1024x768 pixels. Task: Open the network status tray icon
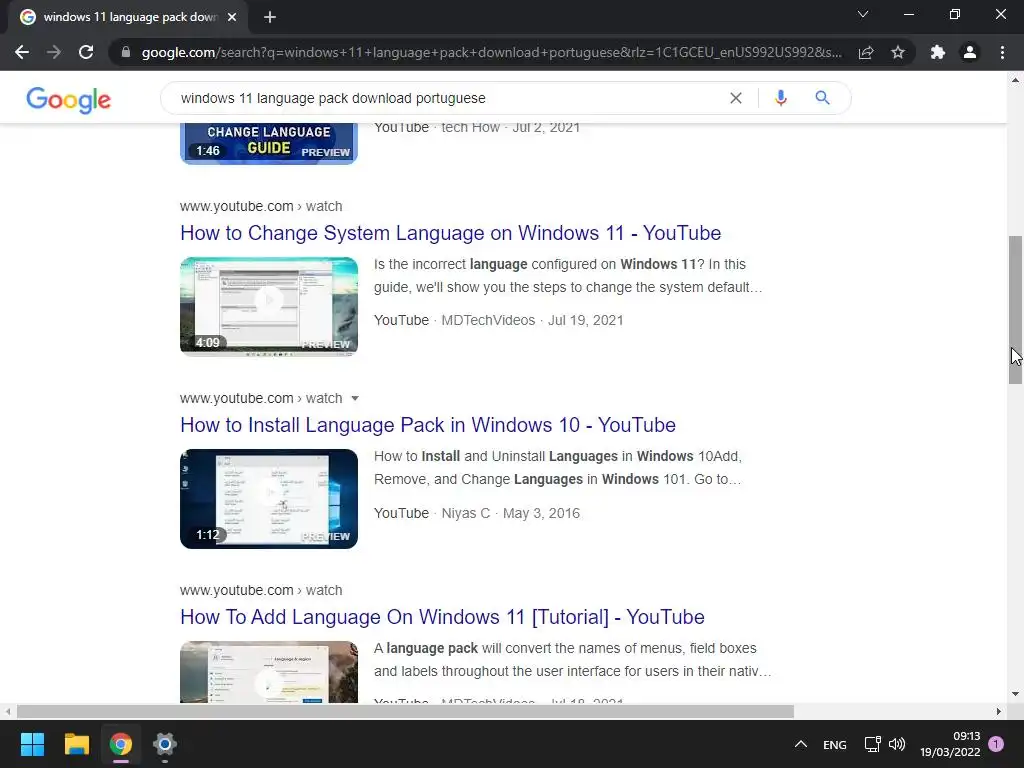[x=872, y=744]
